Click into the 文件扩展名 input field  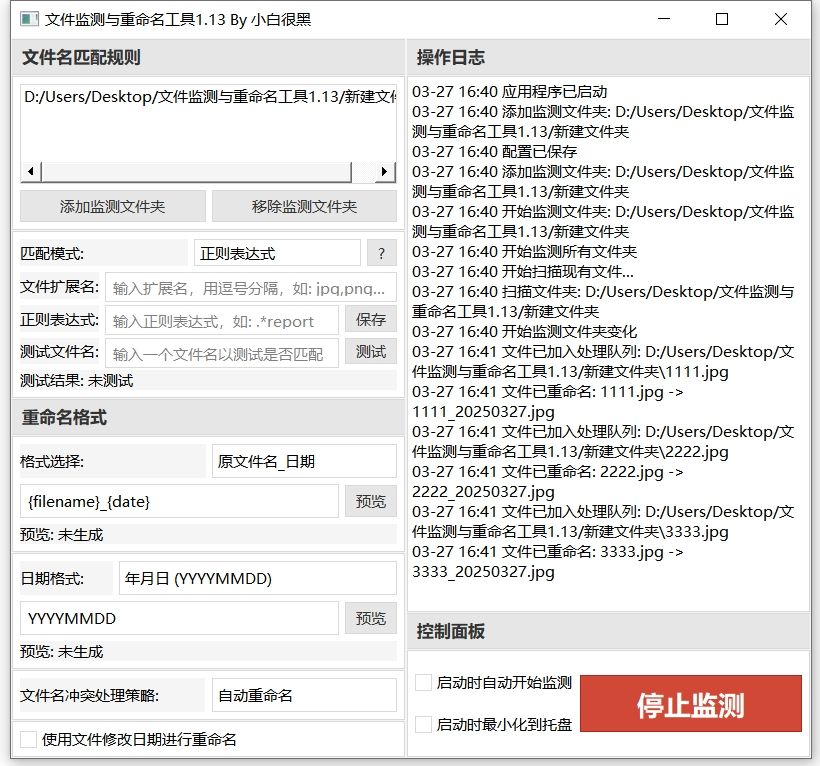click(250, 288)
